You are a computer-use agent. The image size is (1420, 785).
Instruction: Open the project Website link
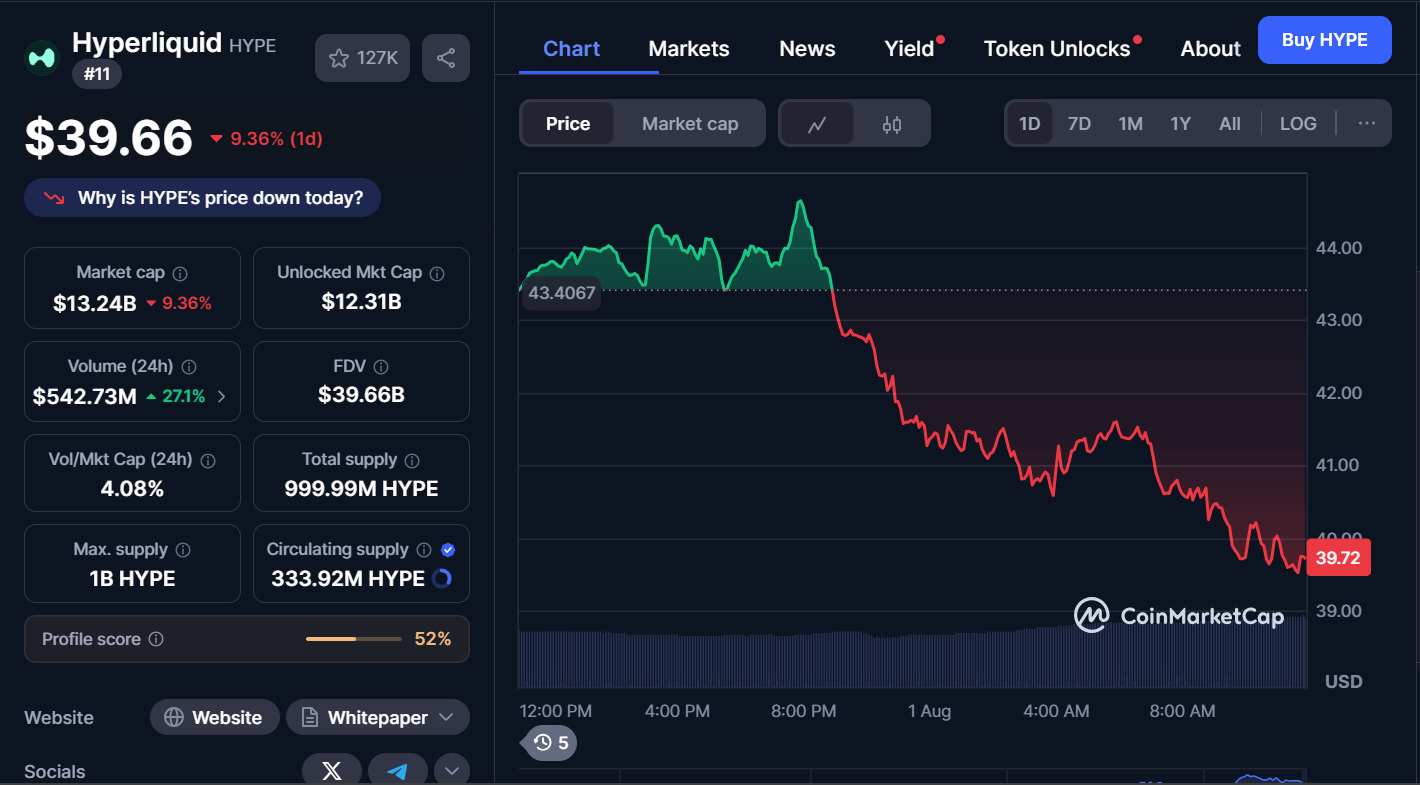(215, 718)
